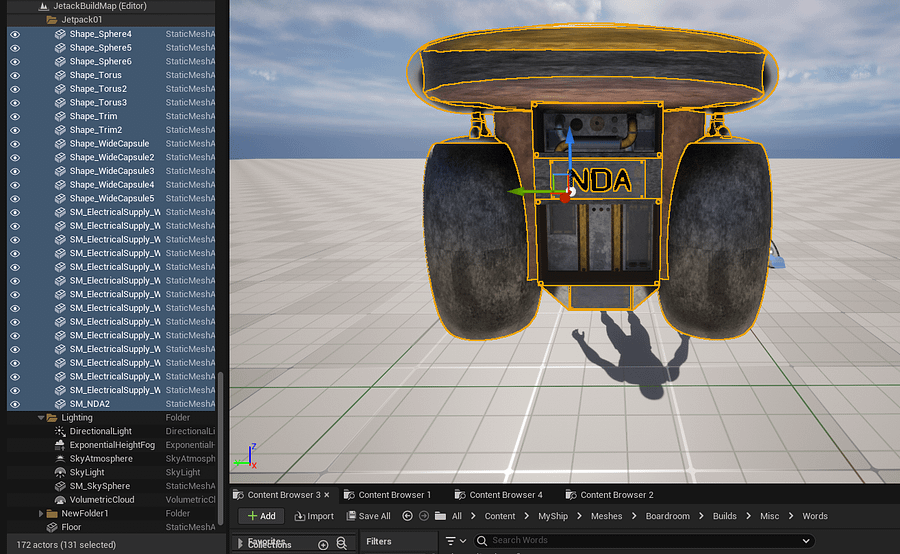Click the SkyLight icon

click(x=60, y=472)
